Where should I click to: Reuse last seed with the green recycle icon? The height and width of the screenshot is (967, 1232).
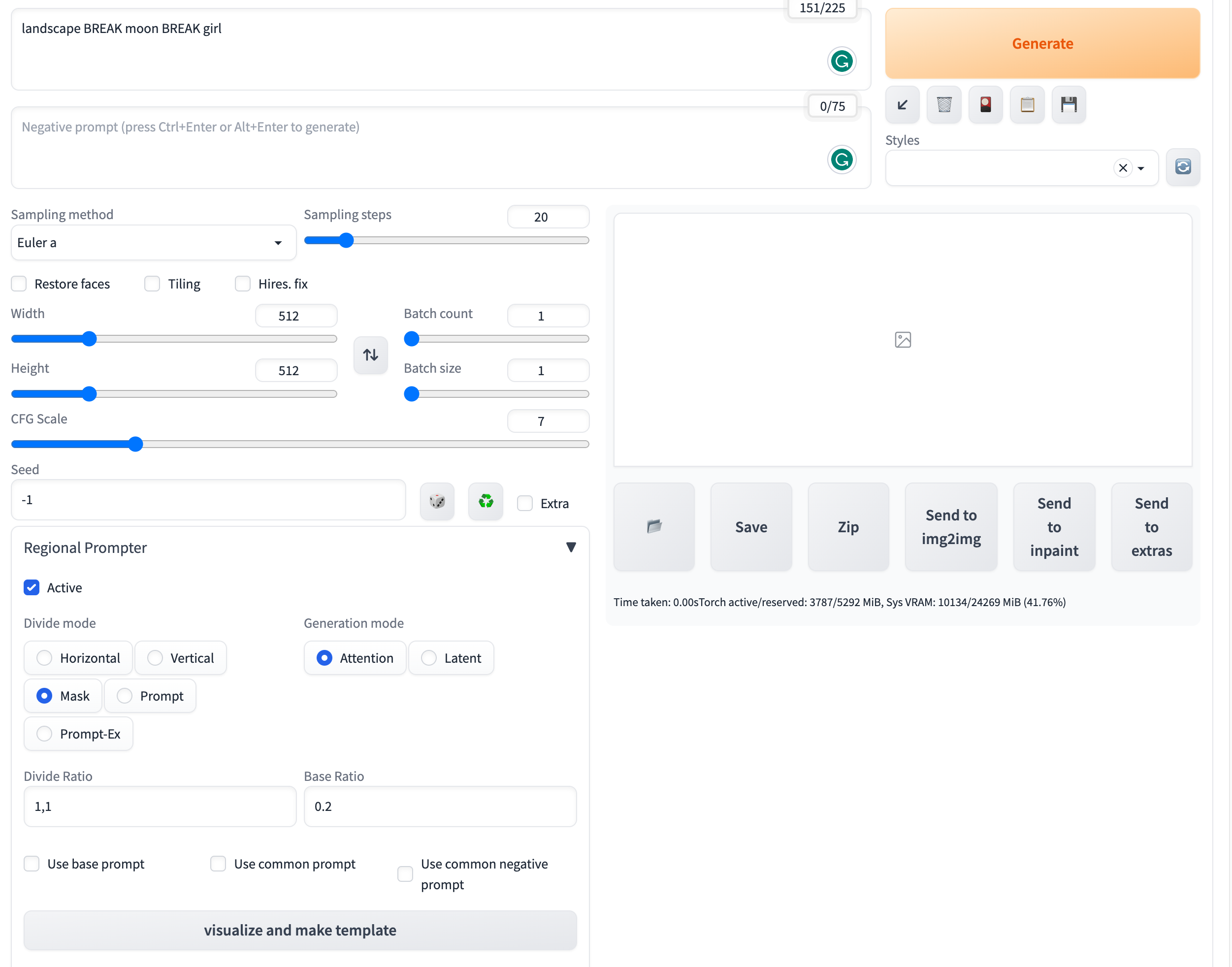(x=486, y=502)
